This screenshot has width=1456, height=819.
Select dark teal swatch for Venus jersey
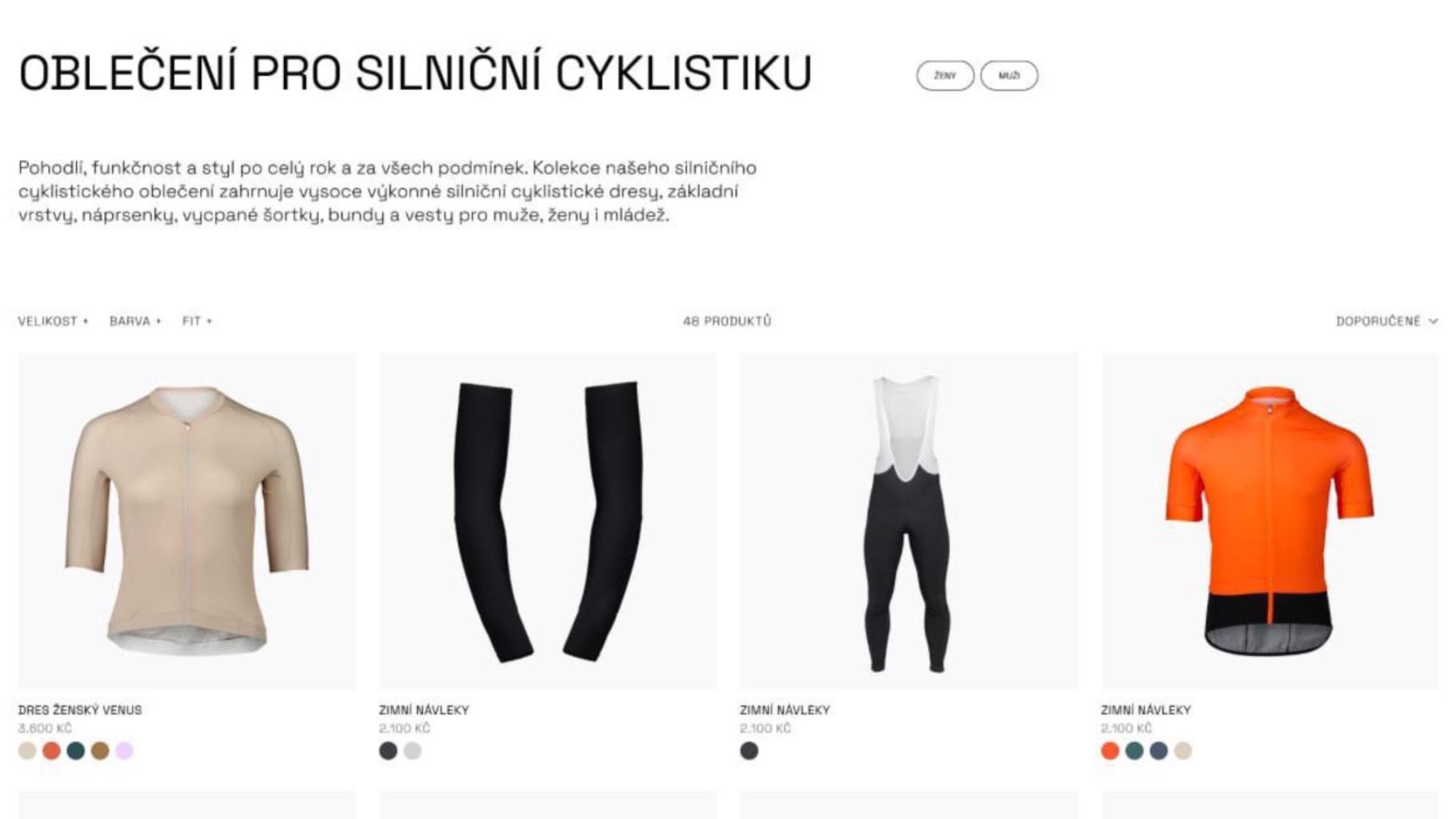pos(76,750)
